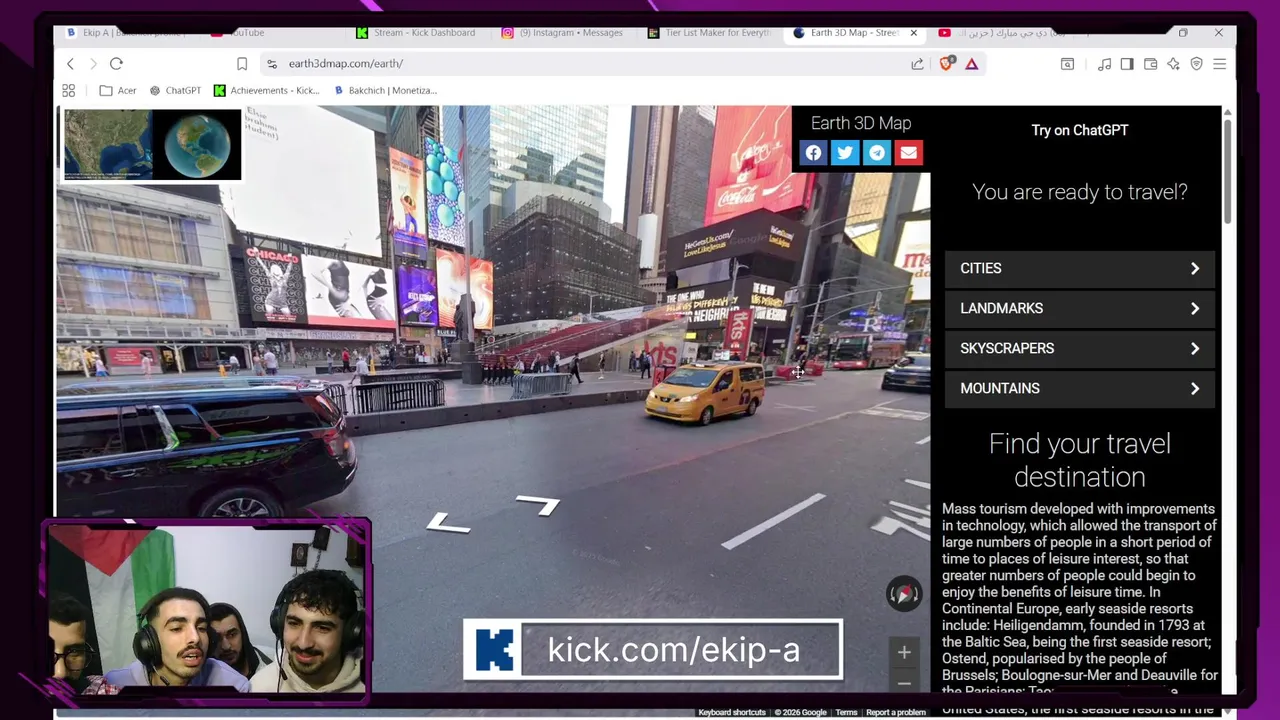Open the Brave Wallet icon
Viewport: 1280px width, 720px height.
(1150, 64)
